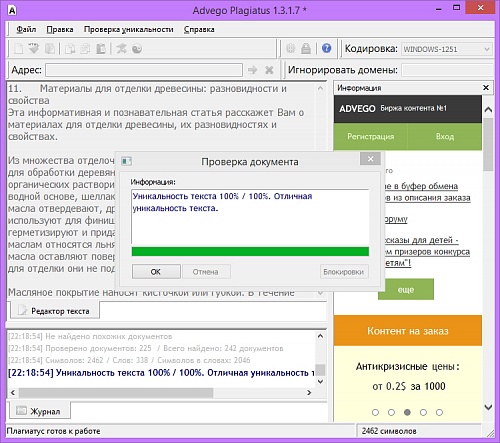Click the Advego app icon in title bar
Image resolution: width=500 pixels, height=443 pixels.
[12, 11]
